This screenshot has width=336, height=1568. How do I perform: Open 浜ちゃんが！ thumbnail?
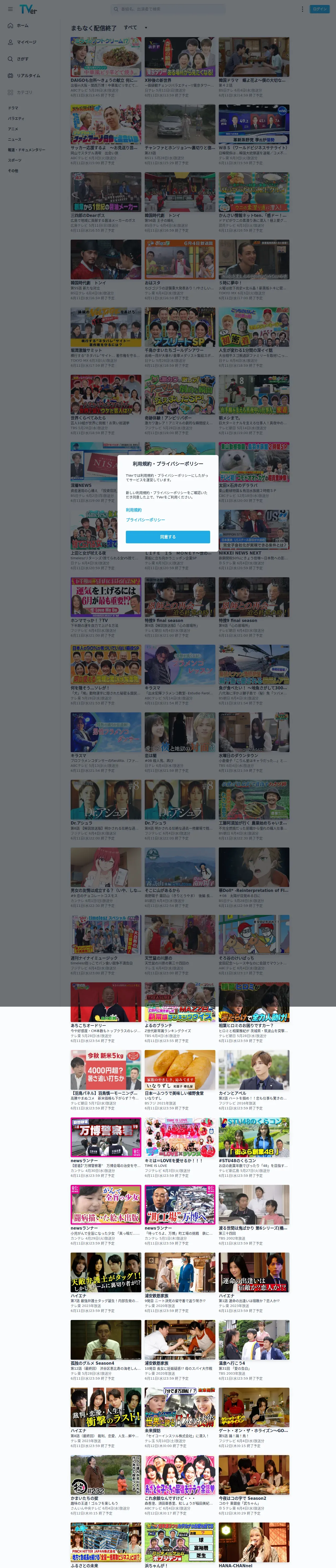coord(180,1542)
